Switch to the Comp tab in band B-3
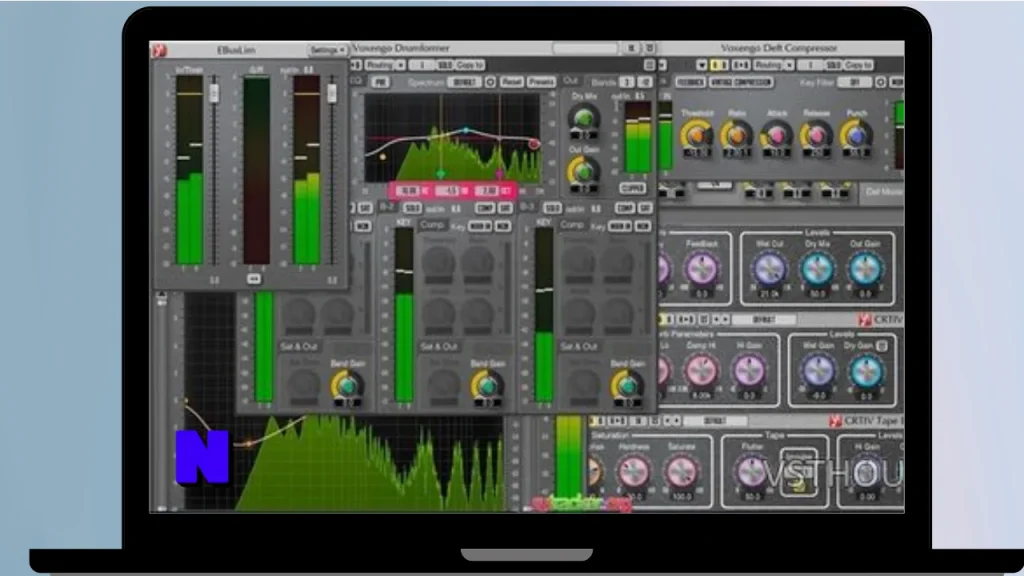The image size is (1024, 576). pos(571,225)
